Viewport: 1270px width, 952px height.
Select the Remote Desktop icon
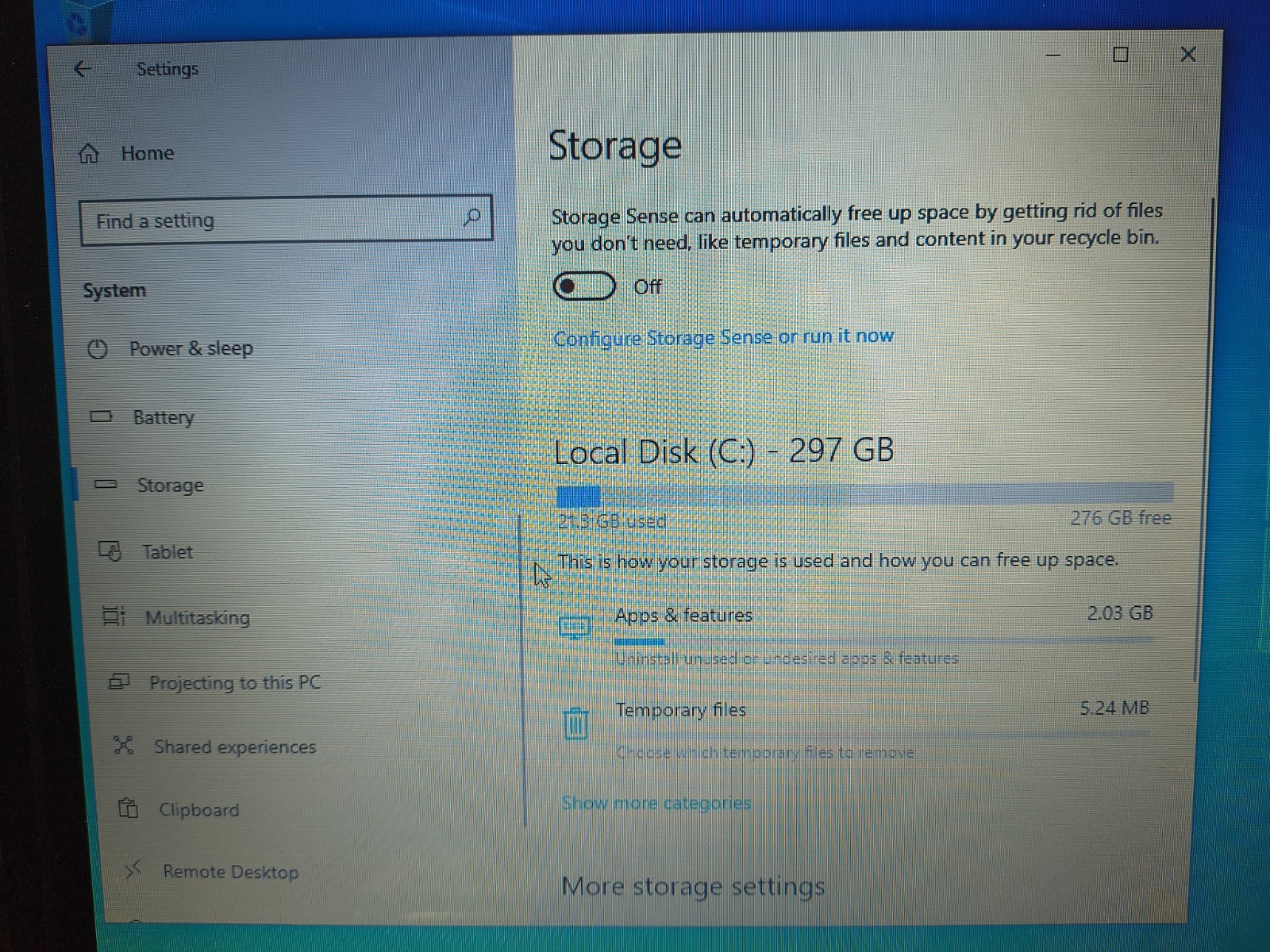point(133,870)
